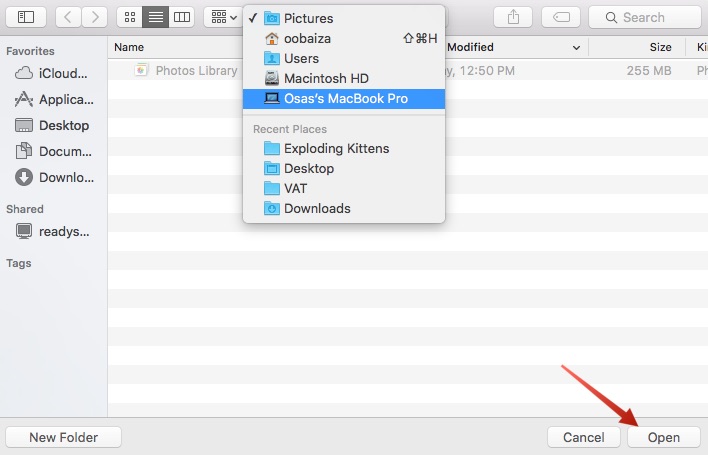Select Exploding Kittens recent place
Screen dimensions: 708x455
[x=336, y=148]
